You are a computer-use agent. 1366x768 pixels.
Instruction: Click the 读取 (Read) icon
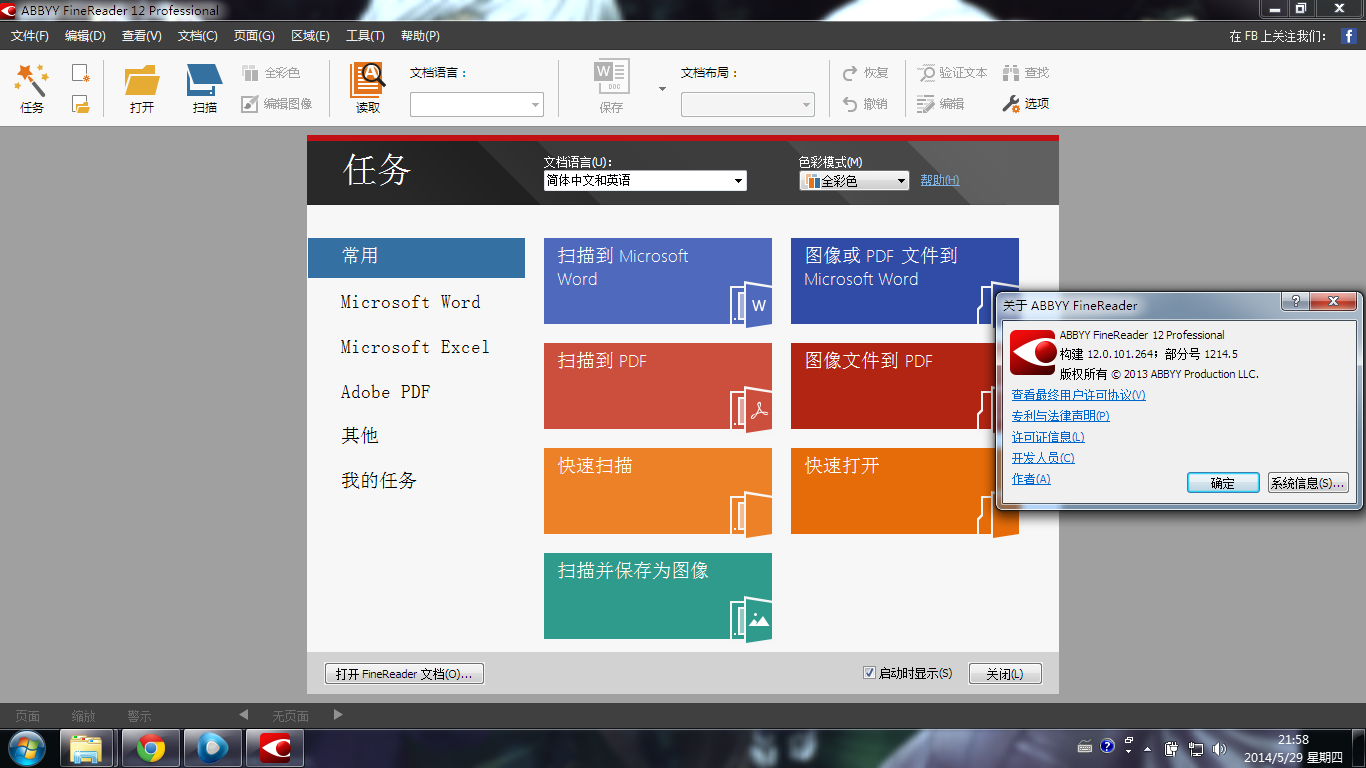367,80
